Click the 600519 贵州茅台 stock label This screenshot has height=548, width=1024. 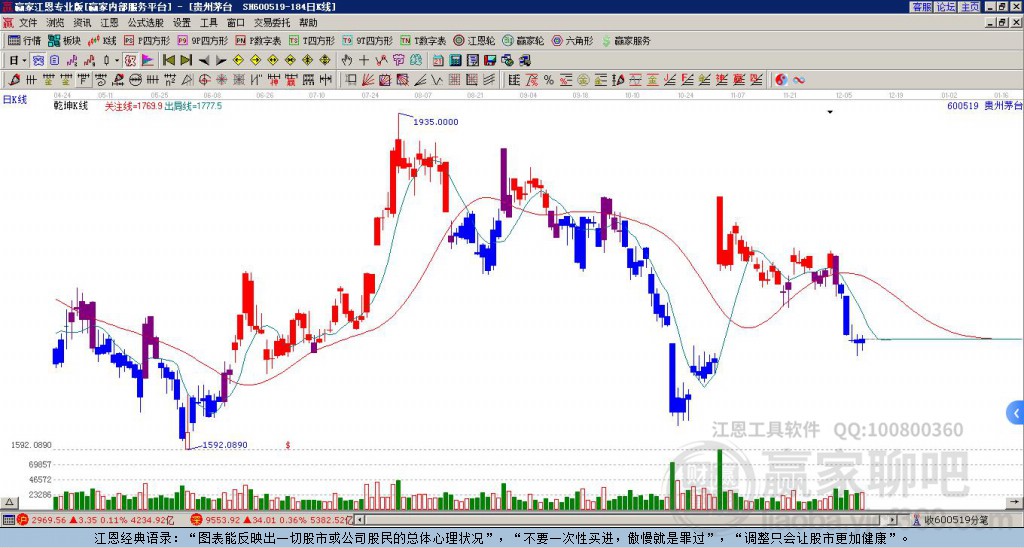tap(984, 105)
